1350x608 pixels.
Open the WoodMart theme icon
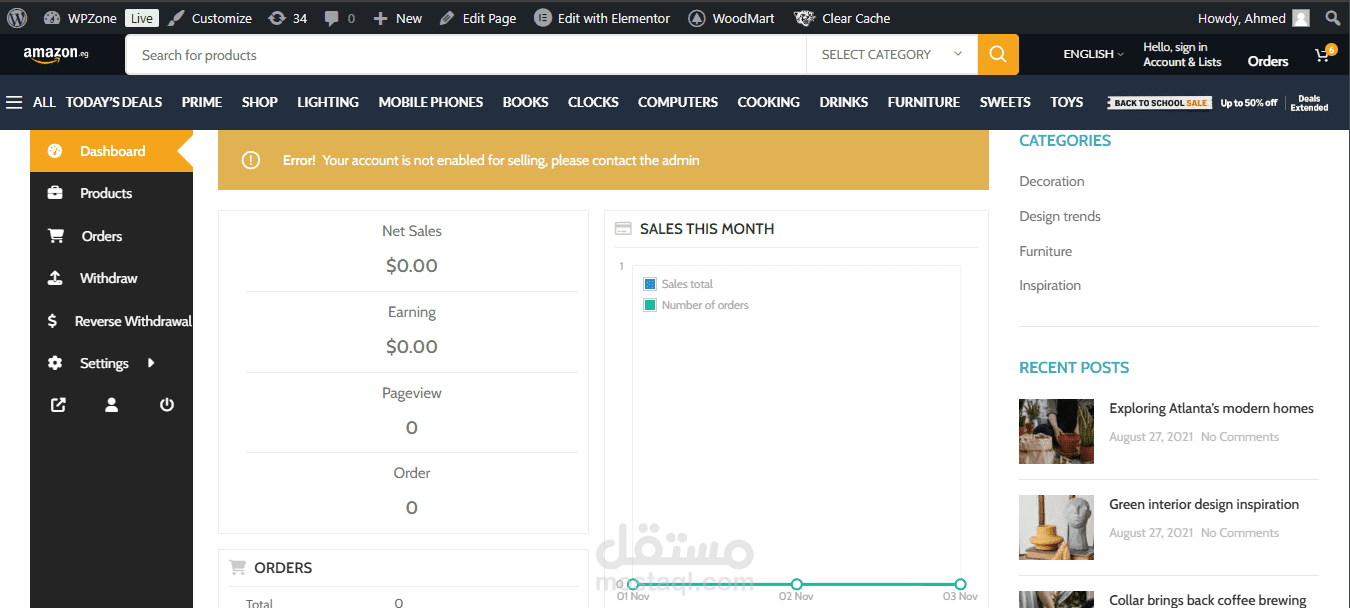pos(698,18)
